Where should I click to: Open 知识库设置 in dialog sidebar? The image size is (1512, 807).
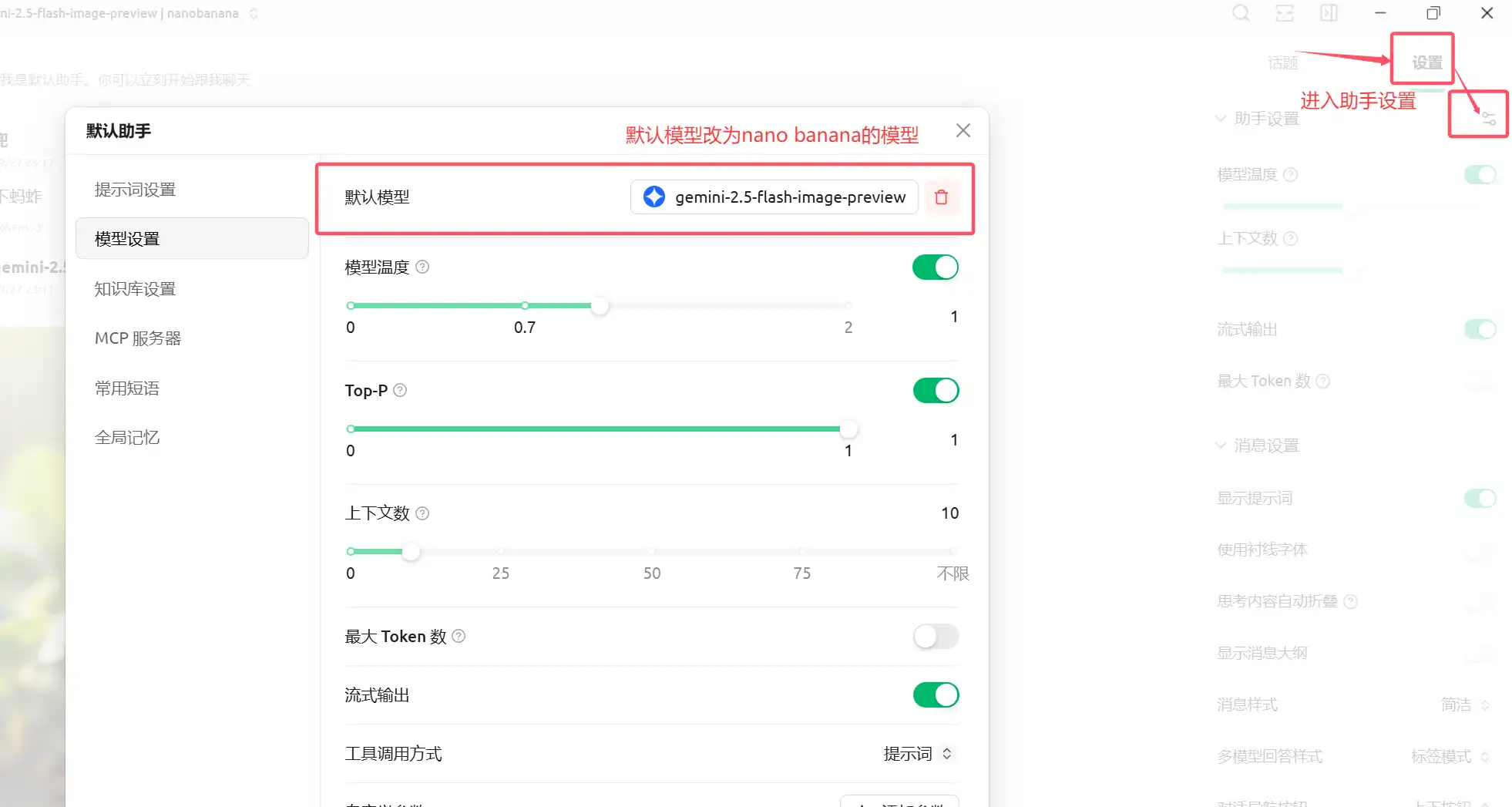pyautogui.click(x=192, y=289)
